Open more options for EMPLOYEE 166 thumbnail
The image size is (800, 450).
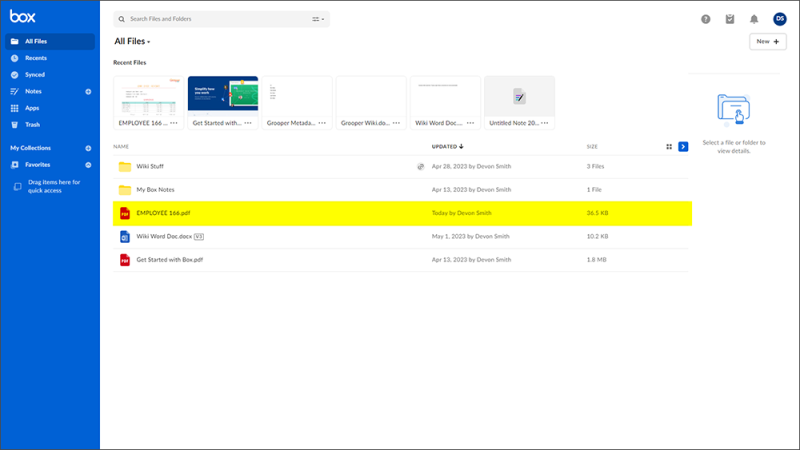(174, 123)
